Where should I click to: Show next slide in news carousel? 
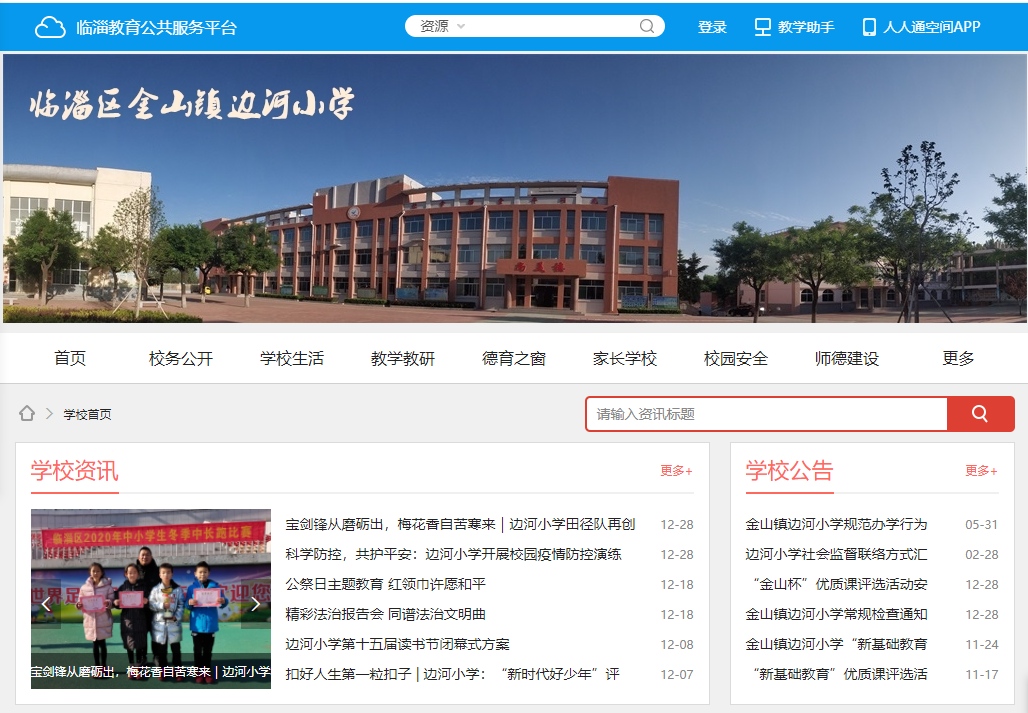[255, 603]
